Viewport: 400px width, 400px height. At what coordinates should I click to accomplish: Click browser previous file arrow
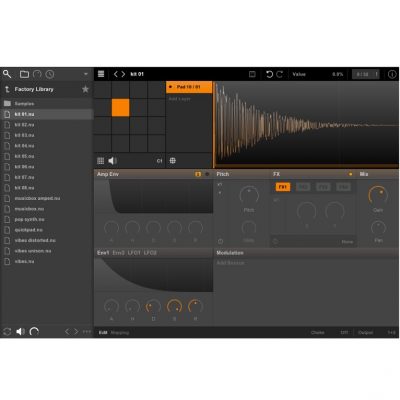click(x=67, y=331)
